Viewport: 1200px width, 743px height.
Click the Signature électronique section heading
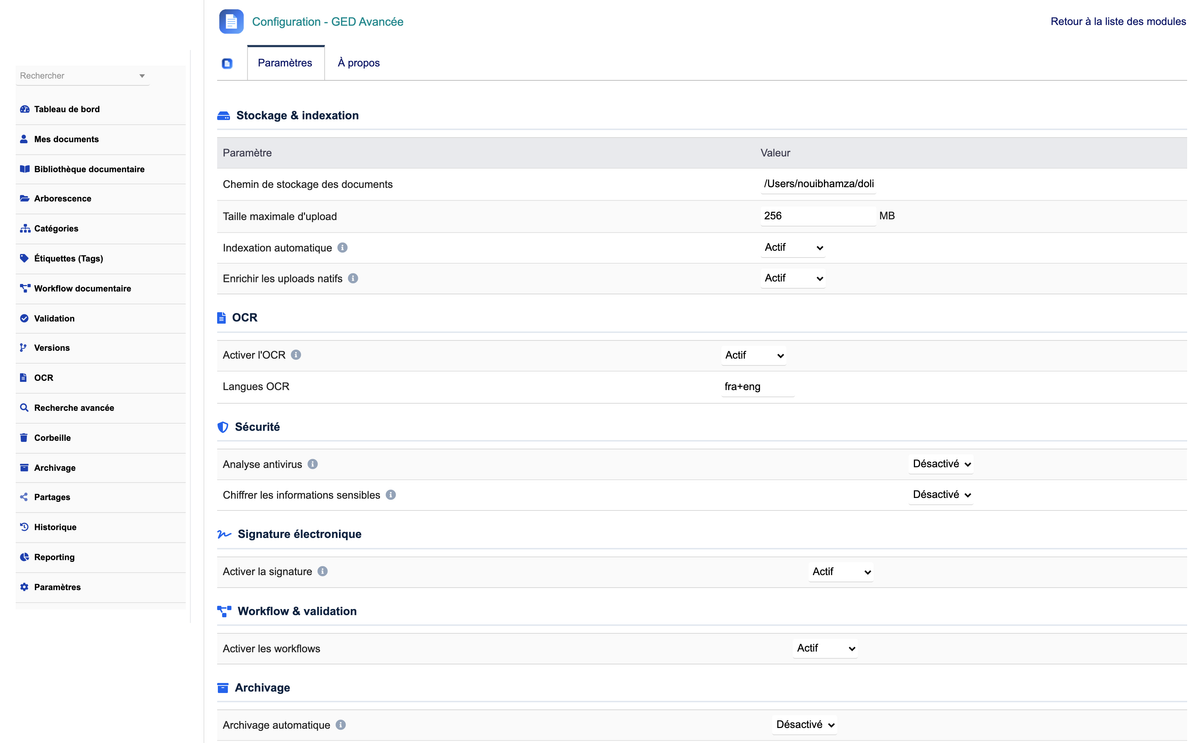coord(299,534)
